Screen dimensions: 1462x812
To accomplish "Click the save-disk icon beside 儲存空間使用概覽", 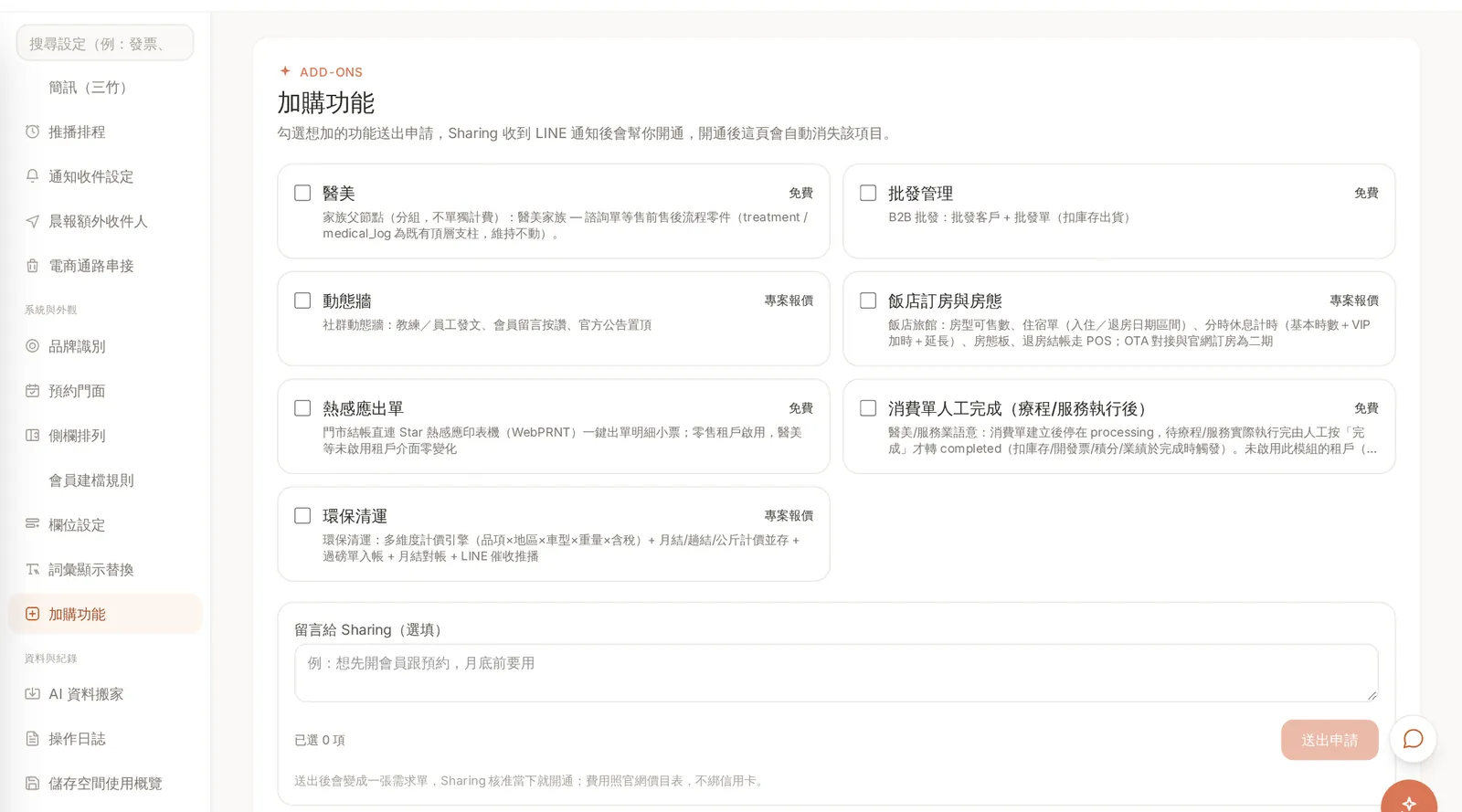I will (x=32, y=783).
